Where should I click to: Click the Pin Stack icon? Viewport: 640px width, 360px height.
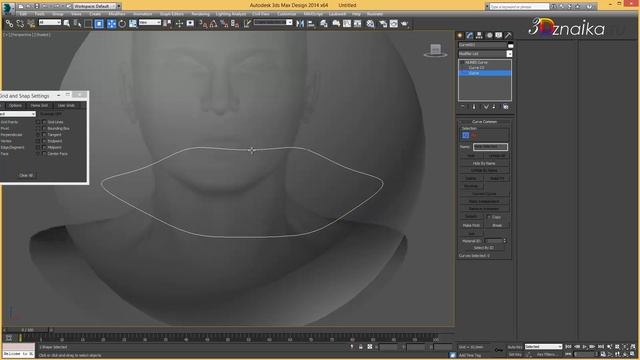click(462, 107)
